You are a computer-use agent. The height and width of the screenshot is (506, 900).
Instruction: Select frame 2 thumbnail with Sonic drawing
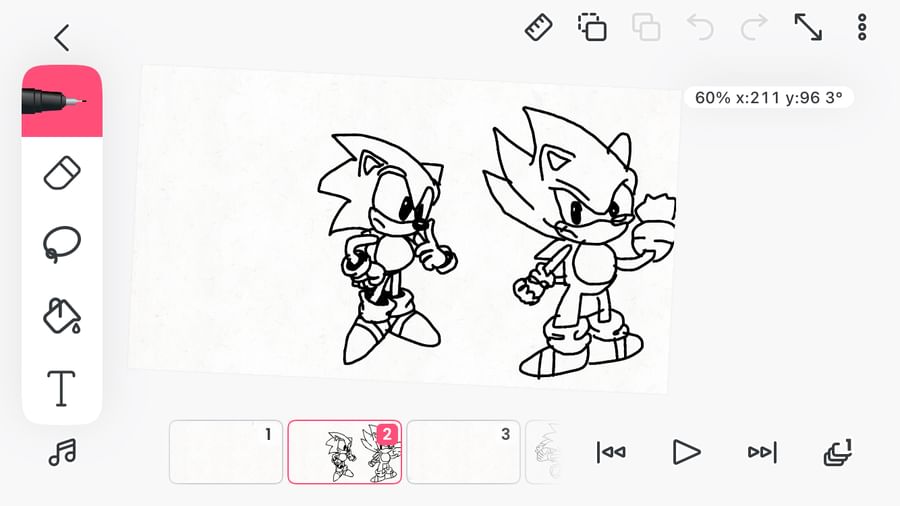(x=344, y=452)
